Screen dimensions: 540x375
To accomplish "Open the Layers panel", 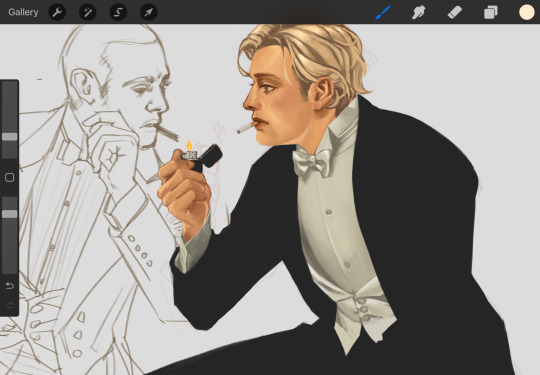I will 490,13.
